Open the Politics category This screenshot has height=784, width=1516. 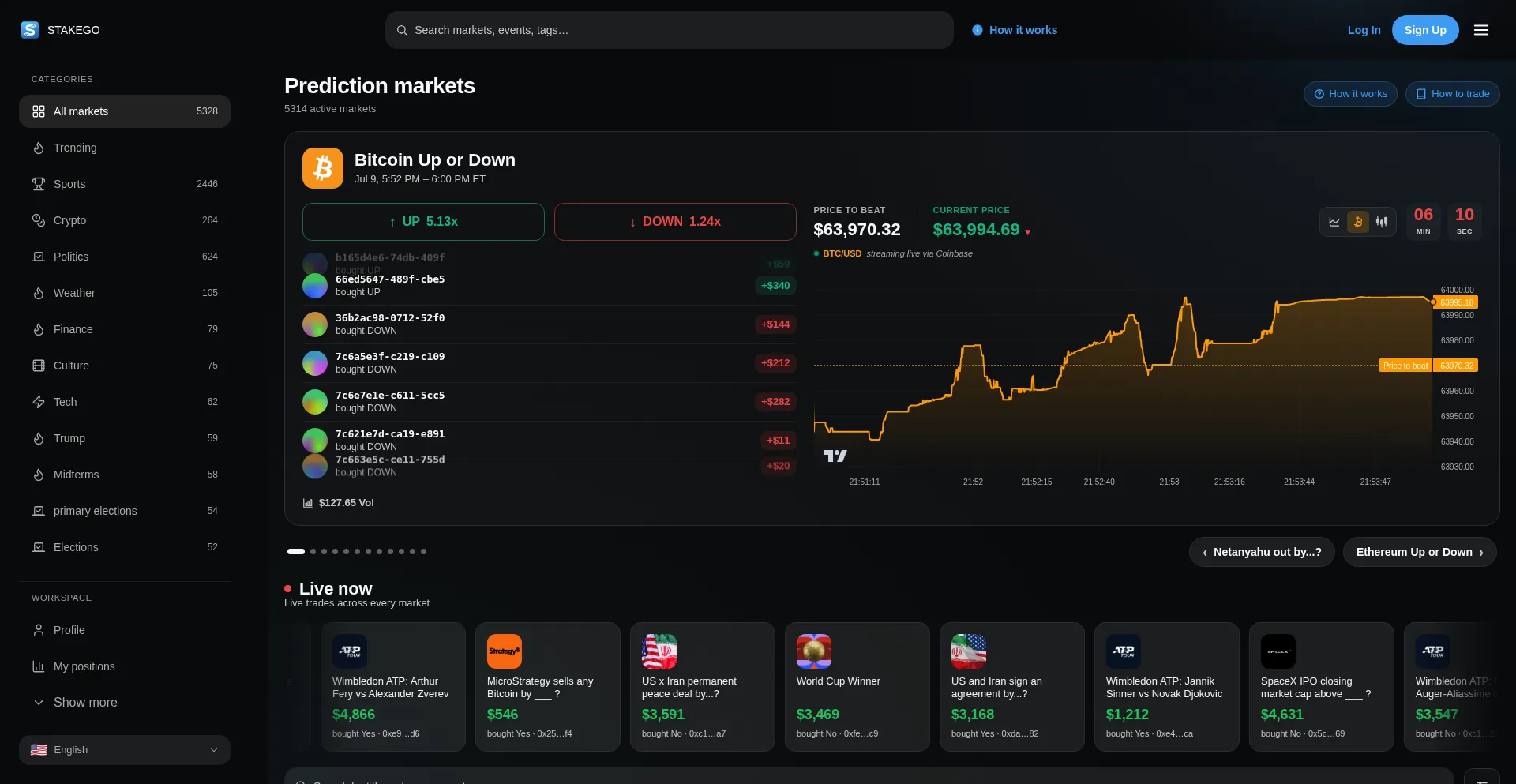point(125,257)
